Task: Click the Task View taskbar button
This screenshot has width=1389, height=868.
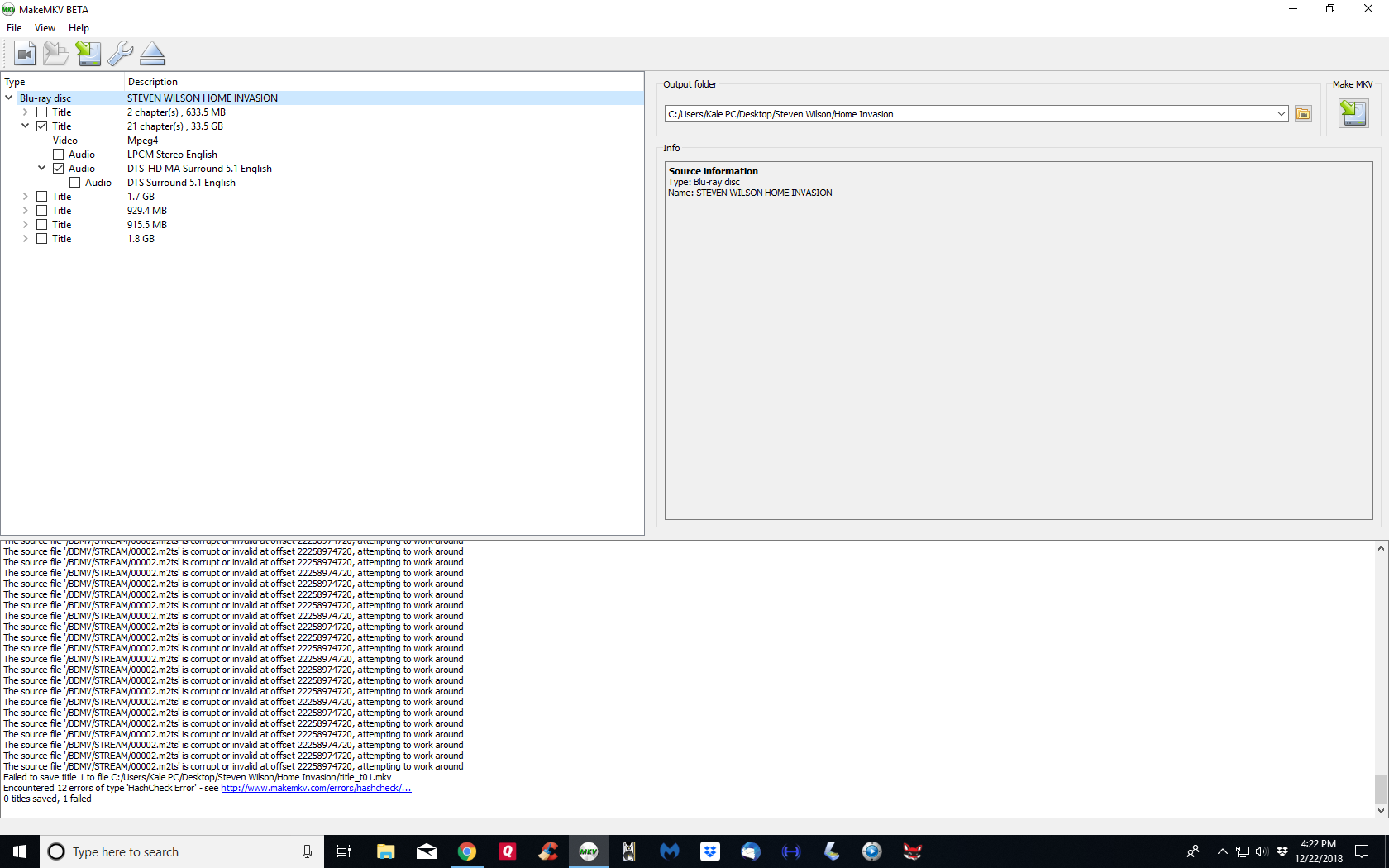Action: (344, 851)
